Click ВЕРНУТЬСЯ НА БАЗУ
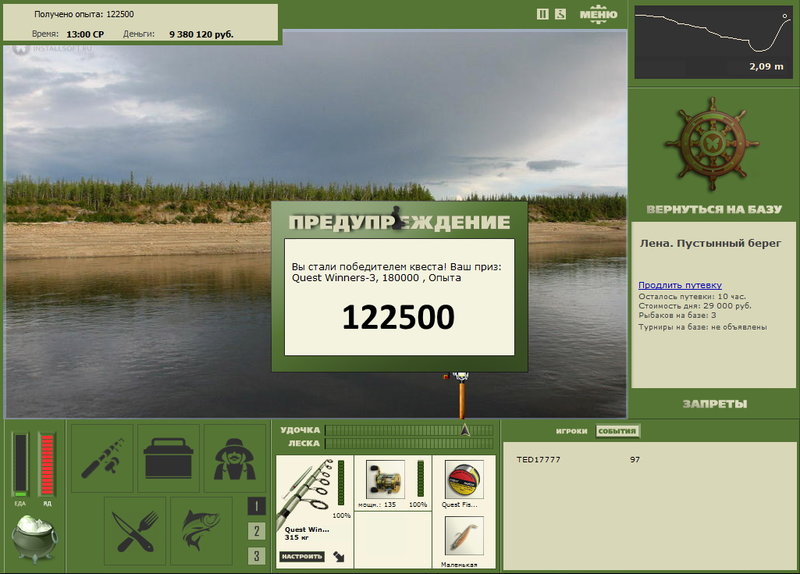This screenshot has height=574, width=800. click(x=714, y=209)
